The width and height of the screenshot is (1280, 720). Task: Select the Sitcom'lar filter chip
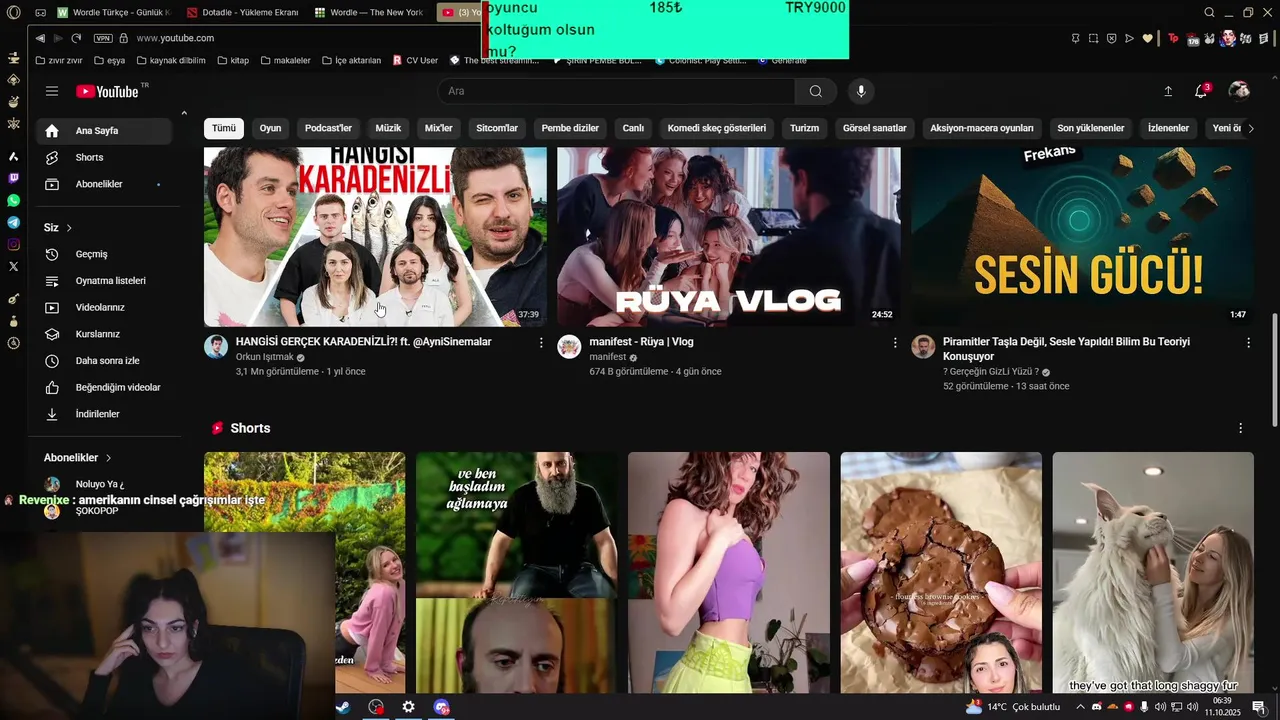click(x=497, y=128)
